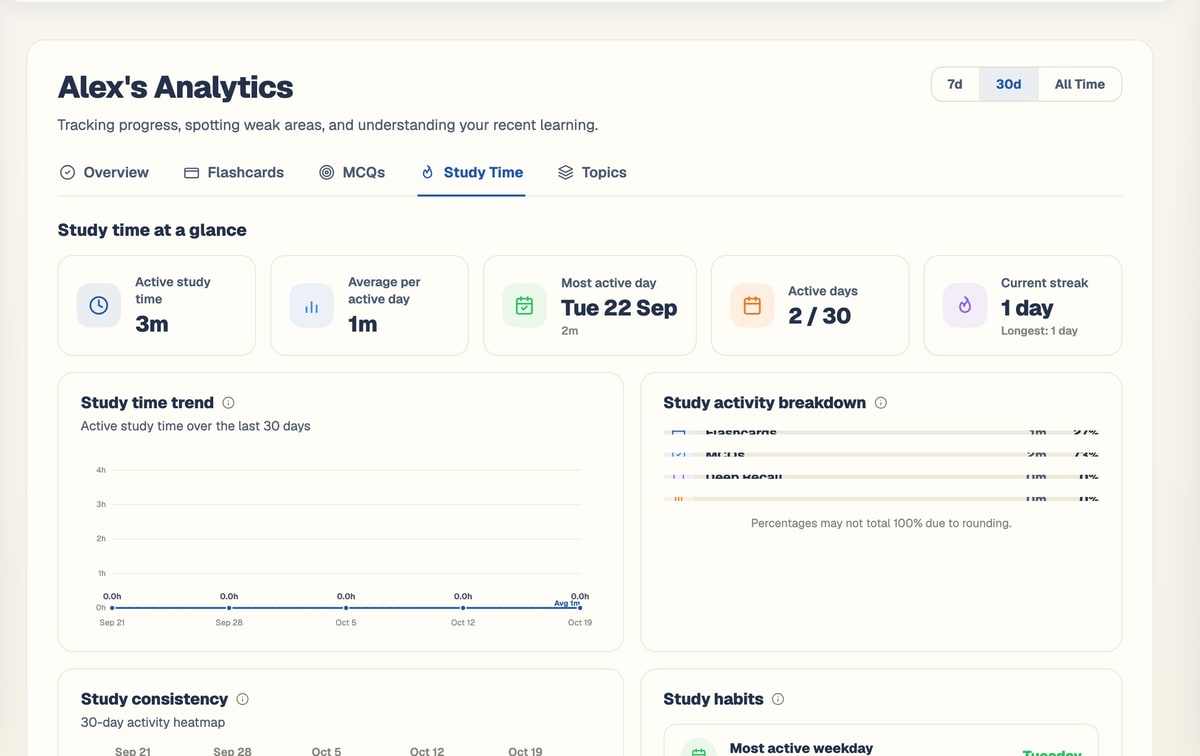The width and height of the screenshot is (1200, 756).
Task: Show info for Study habits
Action: pyautogui.click(x=778, y=699)
